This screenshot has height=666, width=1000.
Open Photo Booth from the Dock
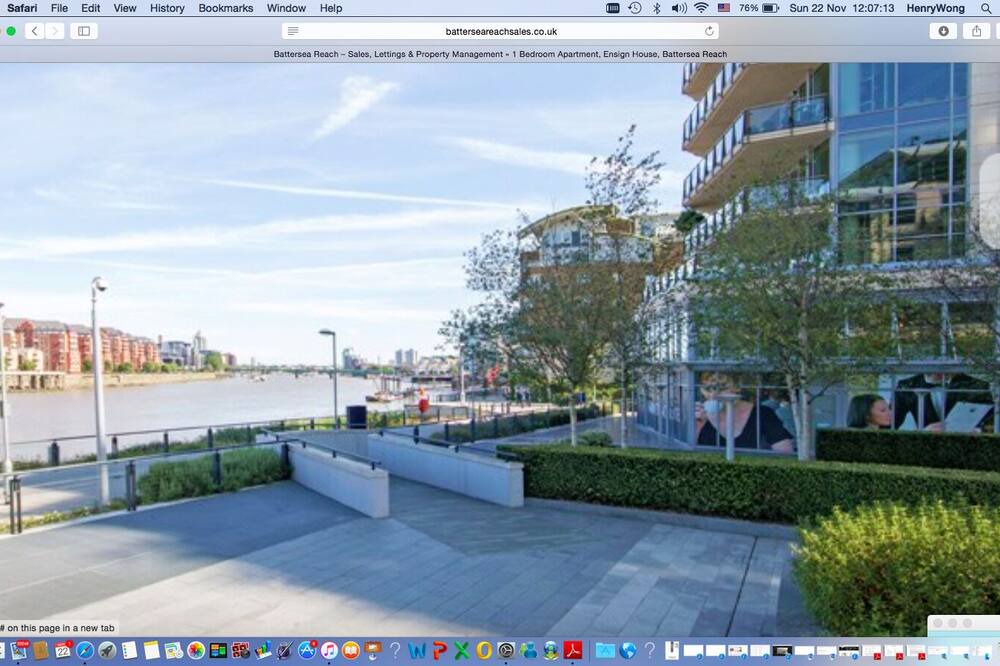pos(240,650)
